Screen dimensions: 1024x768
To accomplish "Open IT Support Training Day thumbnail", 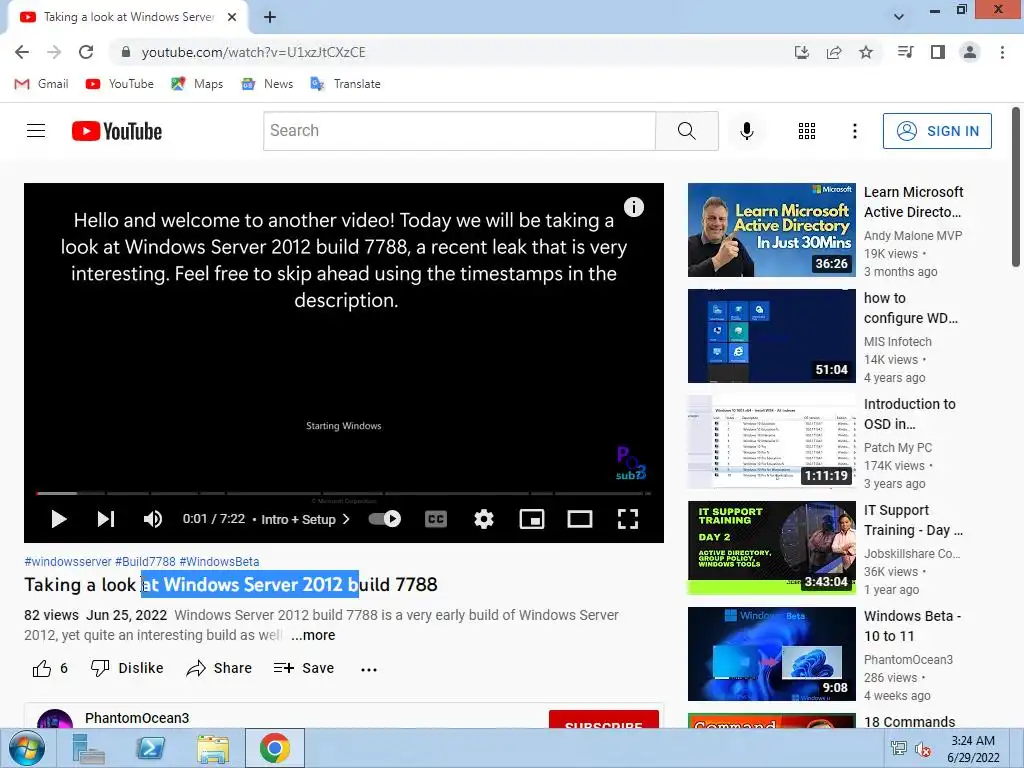I will [x=771, y=548].
